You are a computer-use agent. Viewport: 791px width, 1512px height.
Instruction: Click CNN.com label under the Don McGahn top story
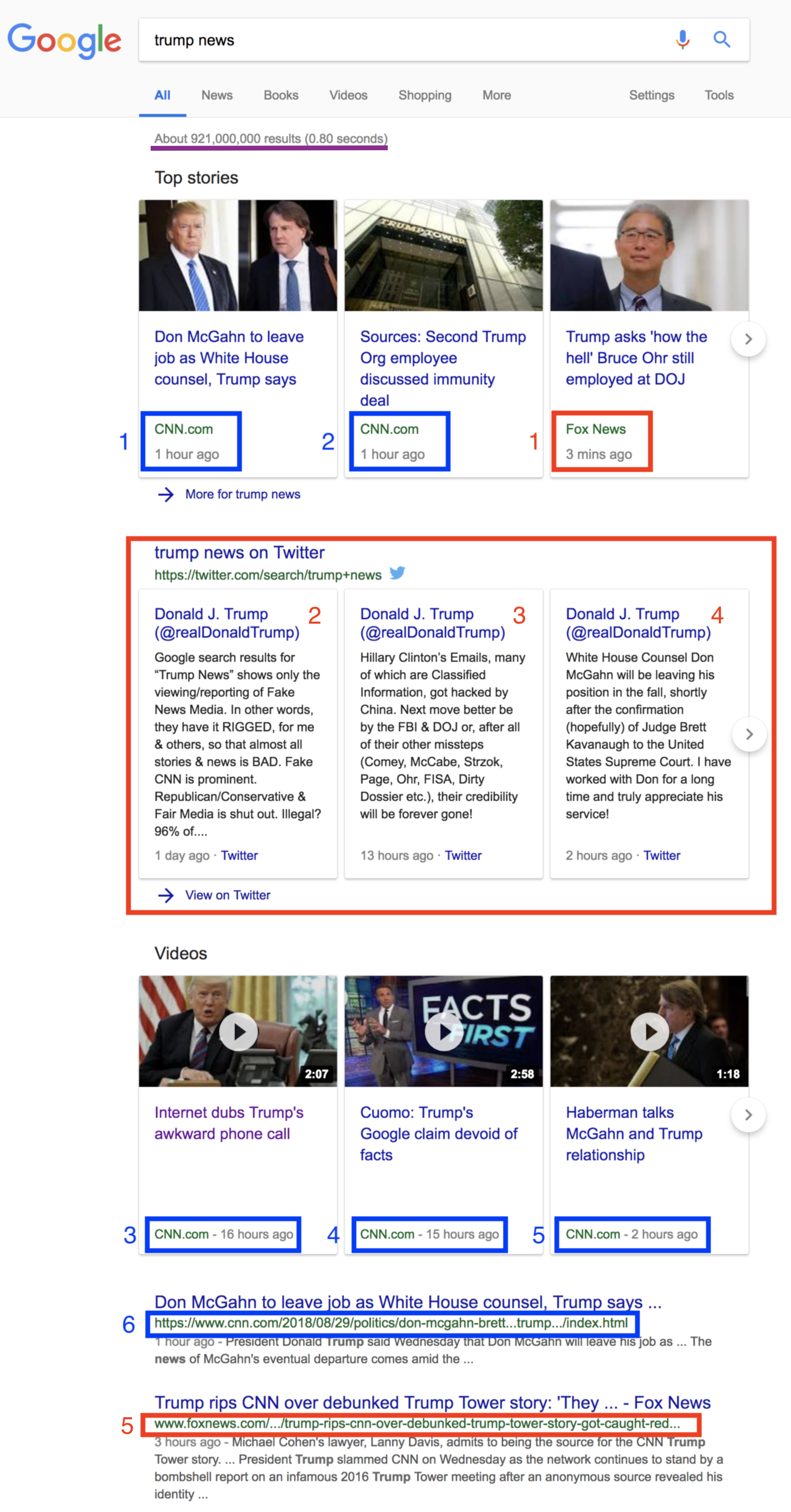[184, 429]
